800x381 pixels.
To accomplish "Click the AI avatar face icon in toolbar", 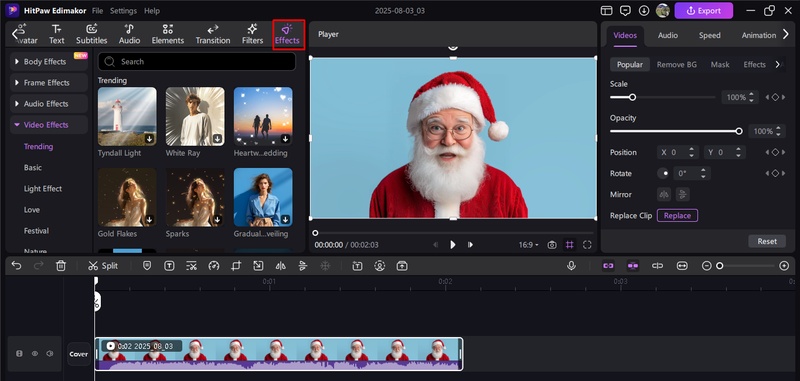I will (x=380, y=266).
